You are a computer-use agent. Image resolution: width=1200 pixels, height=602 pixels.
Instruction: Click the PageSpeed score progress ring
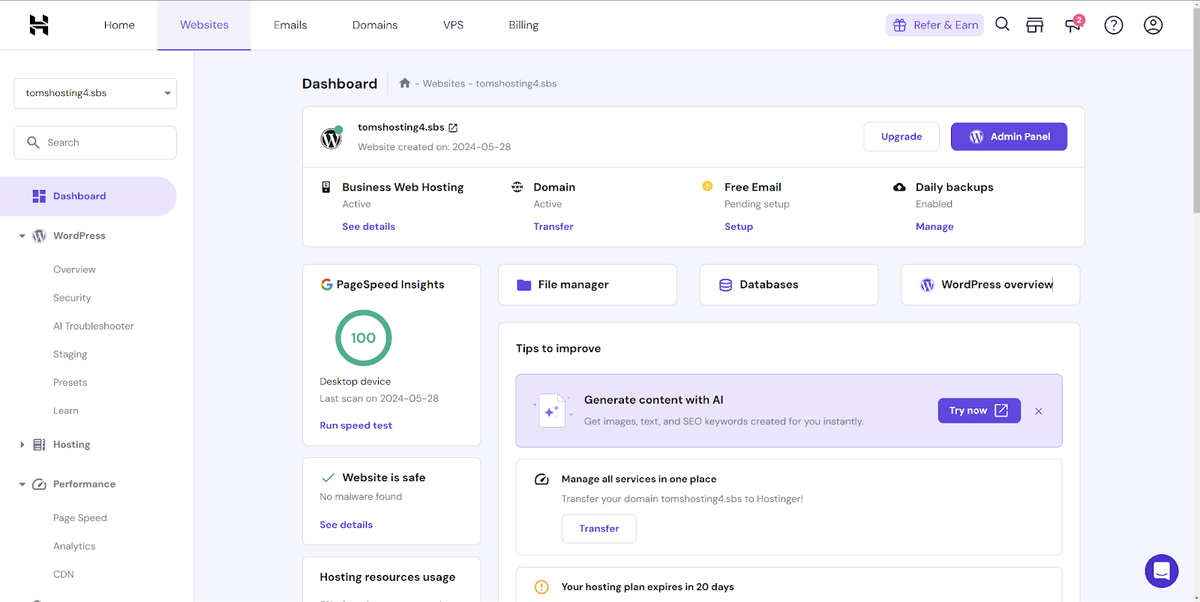coord(363,338)
